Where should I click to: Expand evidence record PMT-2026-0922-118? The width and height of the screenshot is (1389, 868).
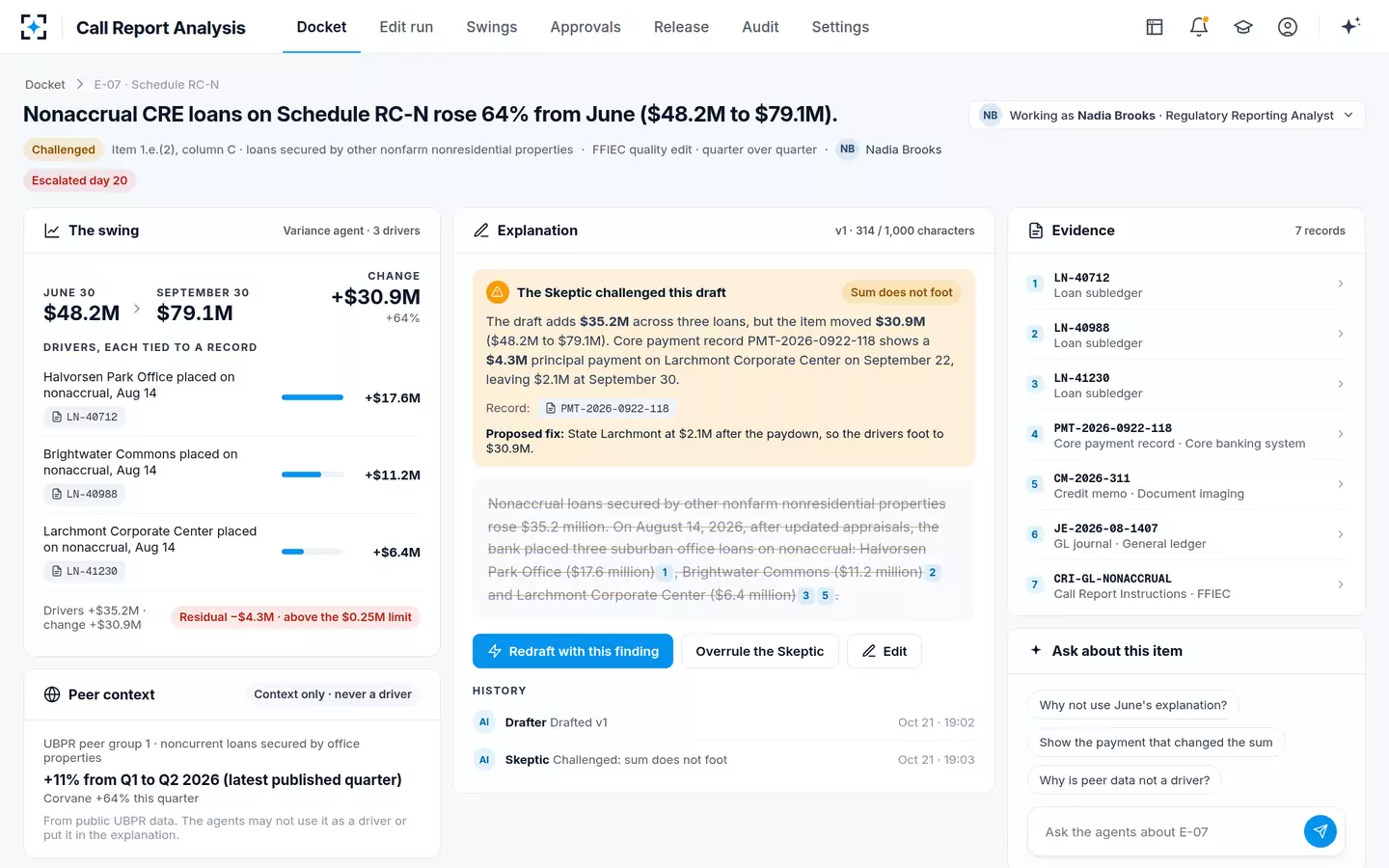1185,435
